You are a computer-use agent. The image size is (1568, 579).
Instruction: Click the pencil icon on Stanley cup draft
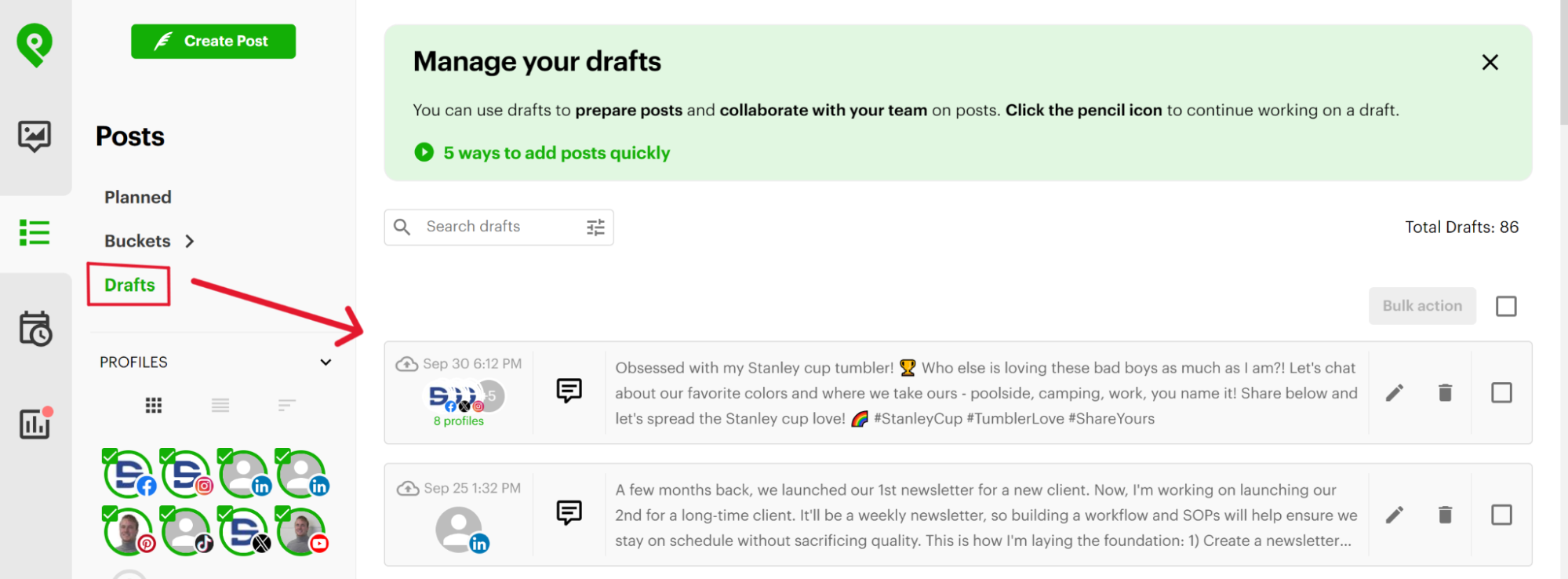(x=1394, y=393)
